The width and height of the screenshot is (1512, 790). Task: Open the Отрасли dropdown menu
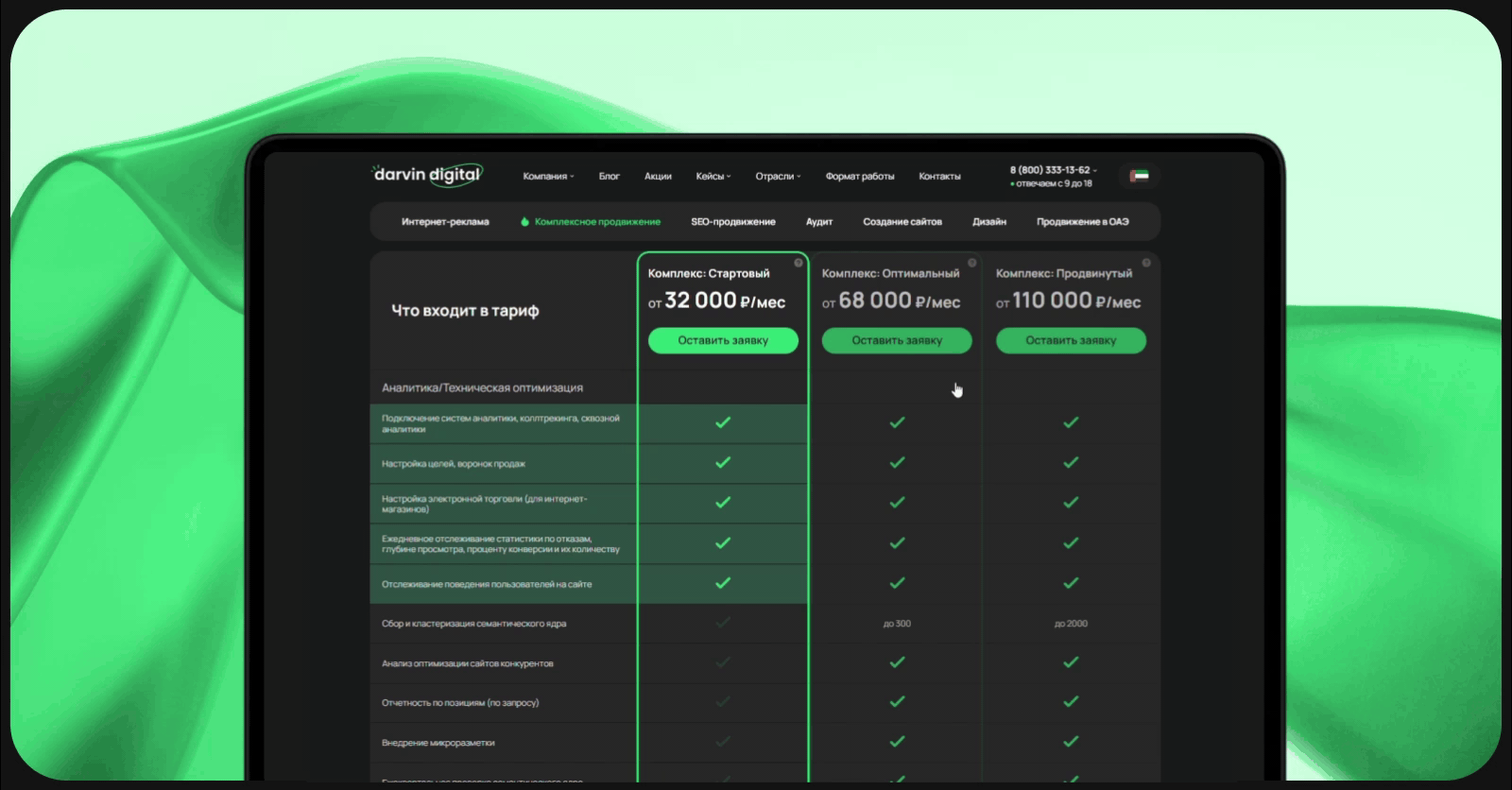(x=778, y=177)
